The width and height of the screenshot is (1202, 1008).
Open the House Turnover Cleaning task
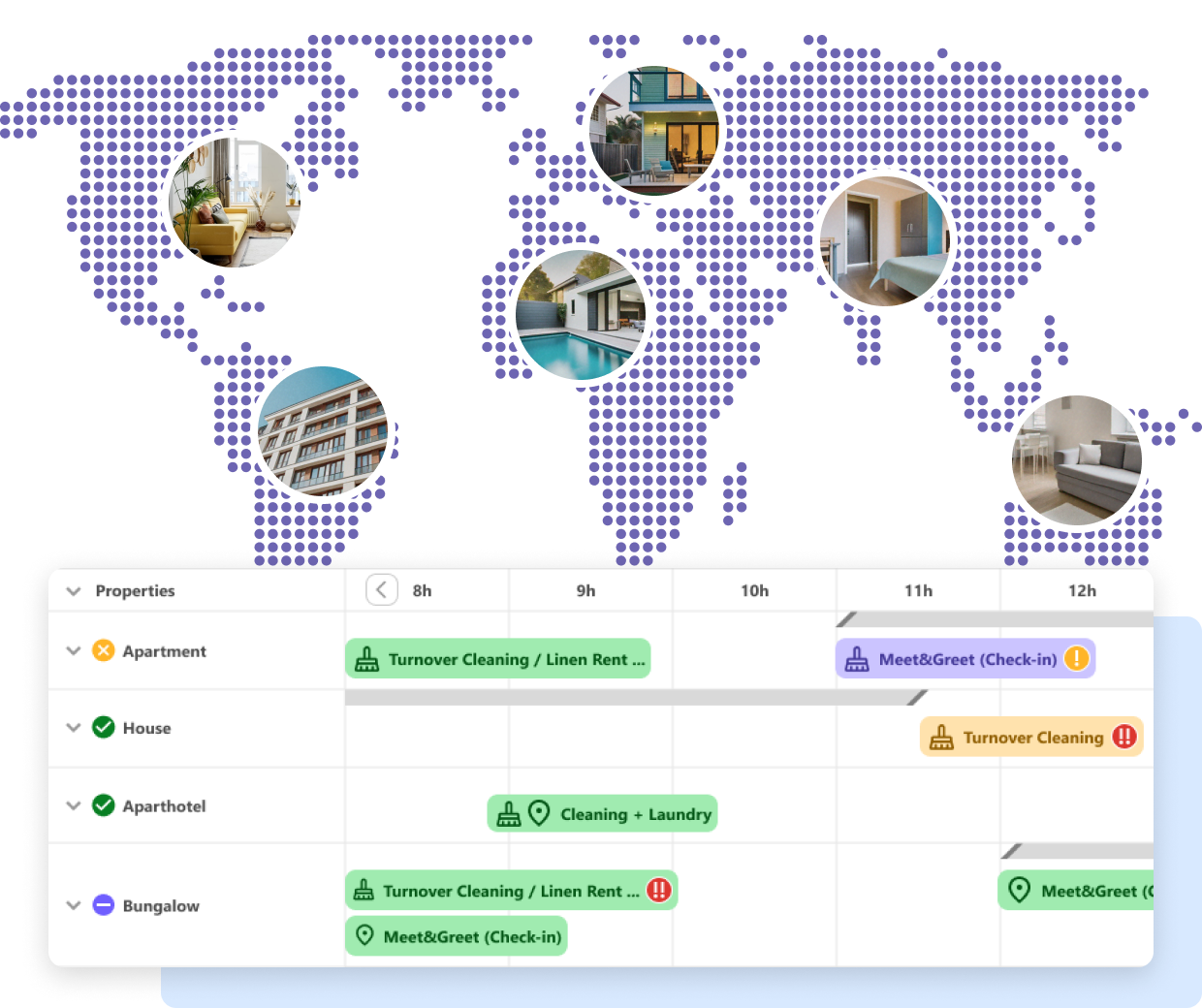pyautogui.click(x=1031, y=738)
